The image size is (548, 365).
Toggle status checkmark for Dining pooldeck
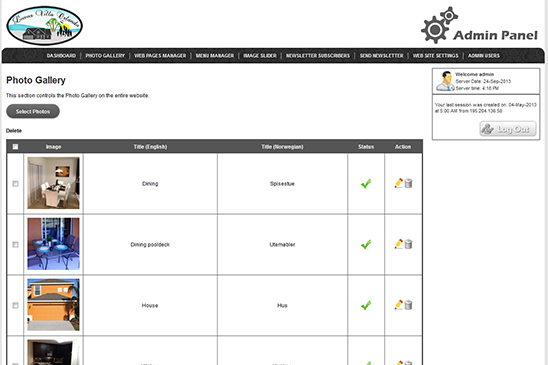click(366, 244)
